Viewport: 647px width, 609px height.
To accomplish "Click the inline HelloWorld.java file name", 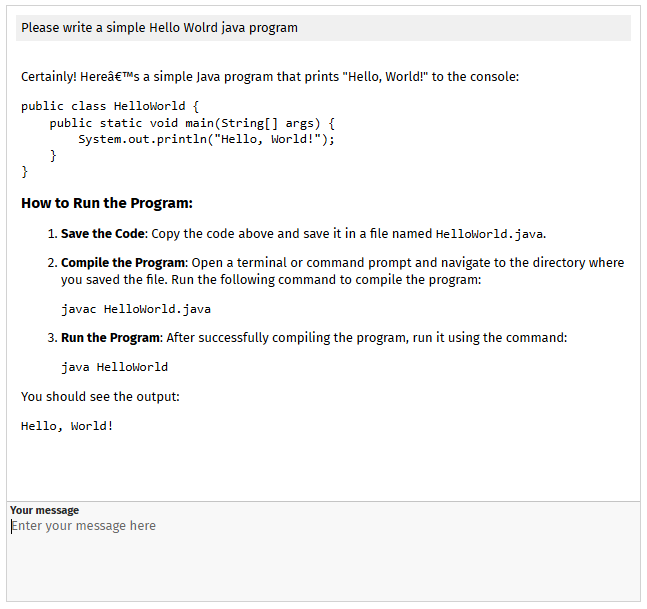I will 490,234.
